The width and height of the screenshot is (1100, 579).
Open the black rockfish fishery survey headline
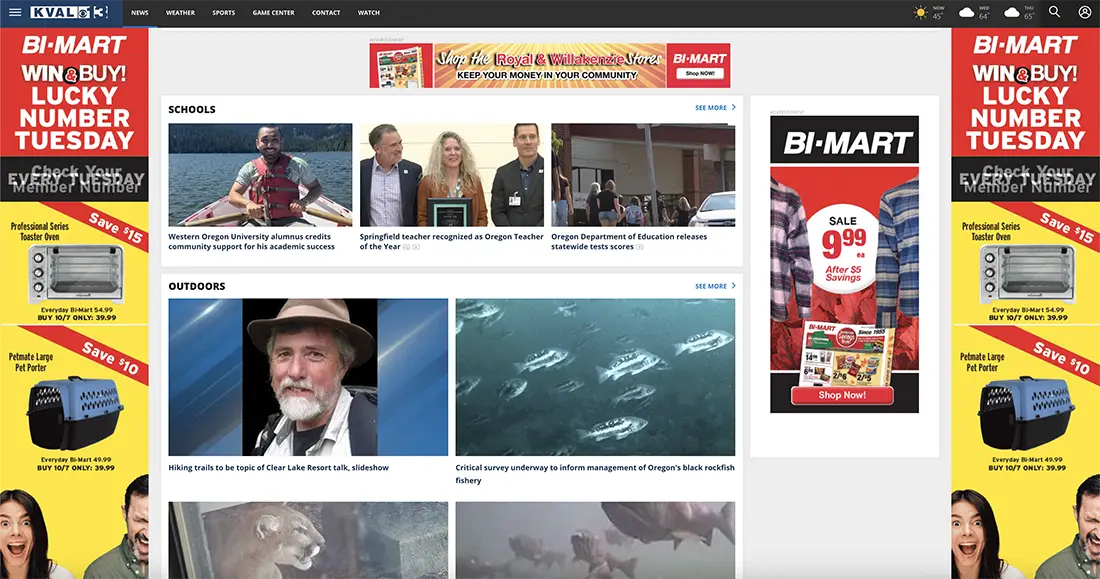pyautogui.click(x=595, y=474)
